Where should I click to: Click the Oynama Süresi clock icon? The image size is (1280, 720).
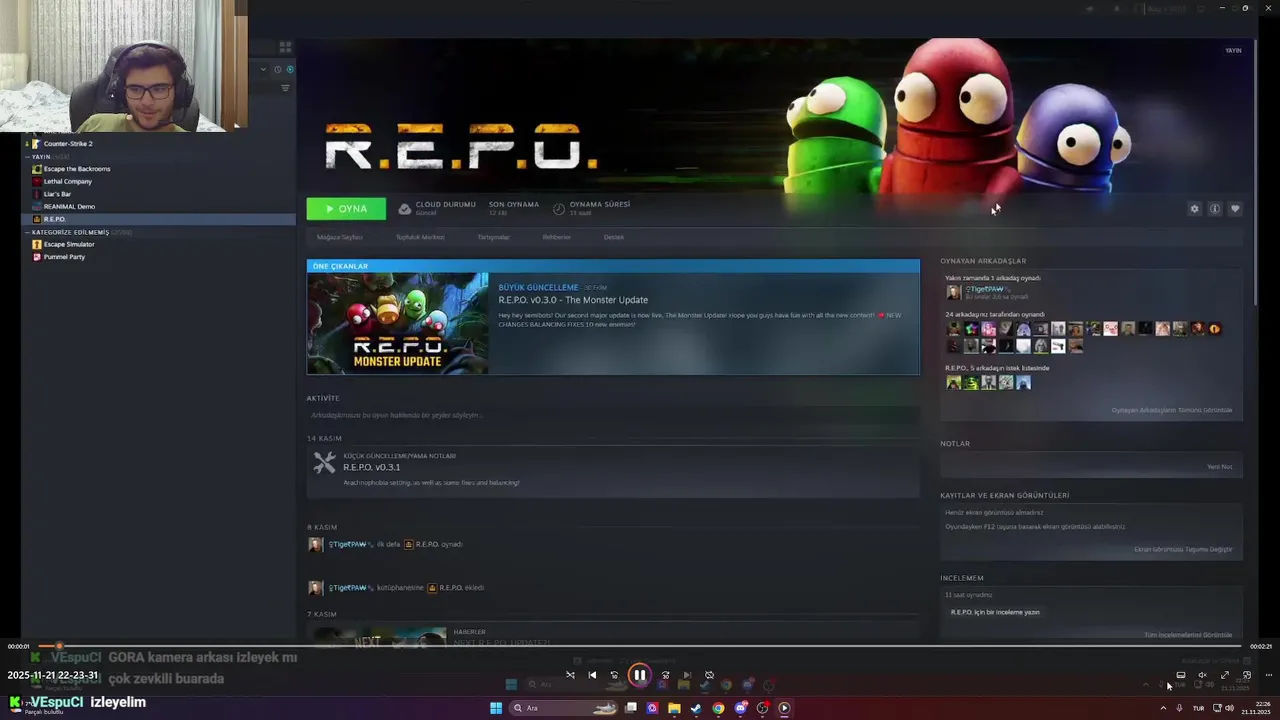pyautogui.click(x=559, y=209)
